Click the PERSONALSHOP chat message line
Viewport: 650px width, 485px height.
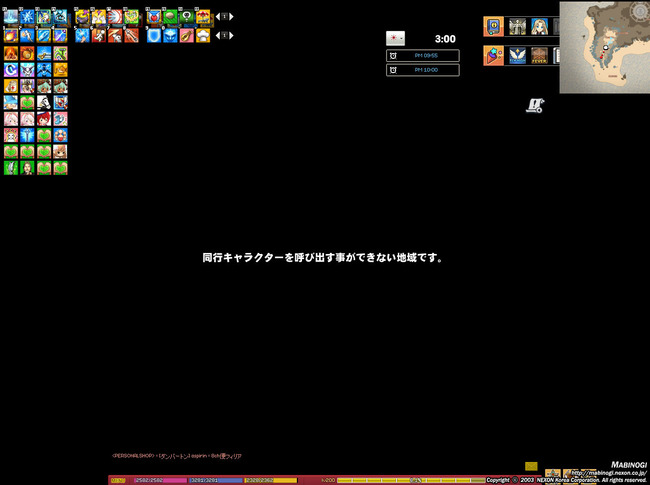[177, 456]
